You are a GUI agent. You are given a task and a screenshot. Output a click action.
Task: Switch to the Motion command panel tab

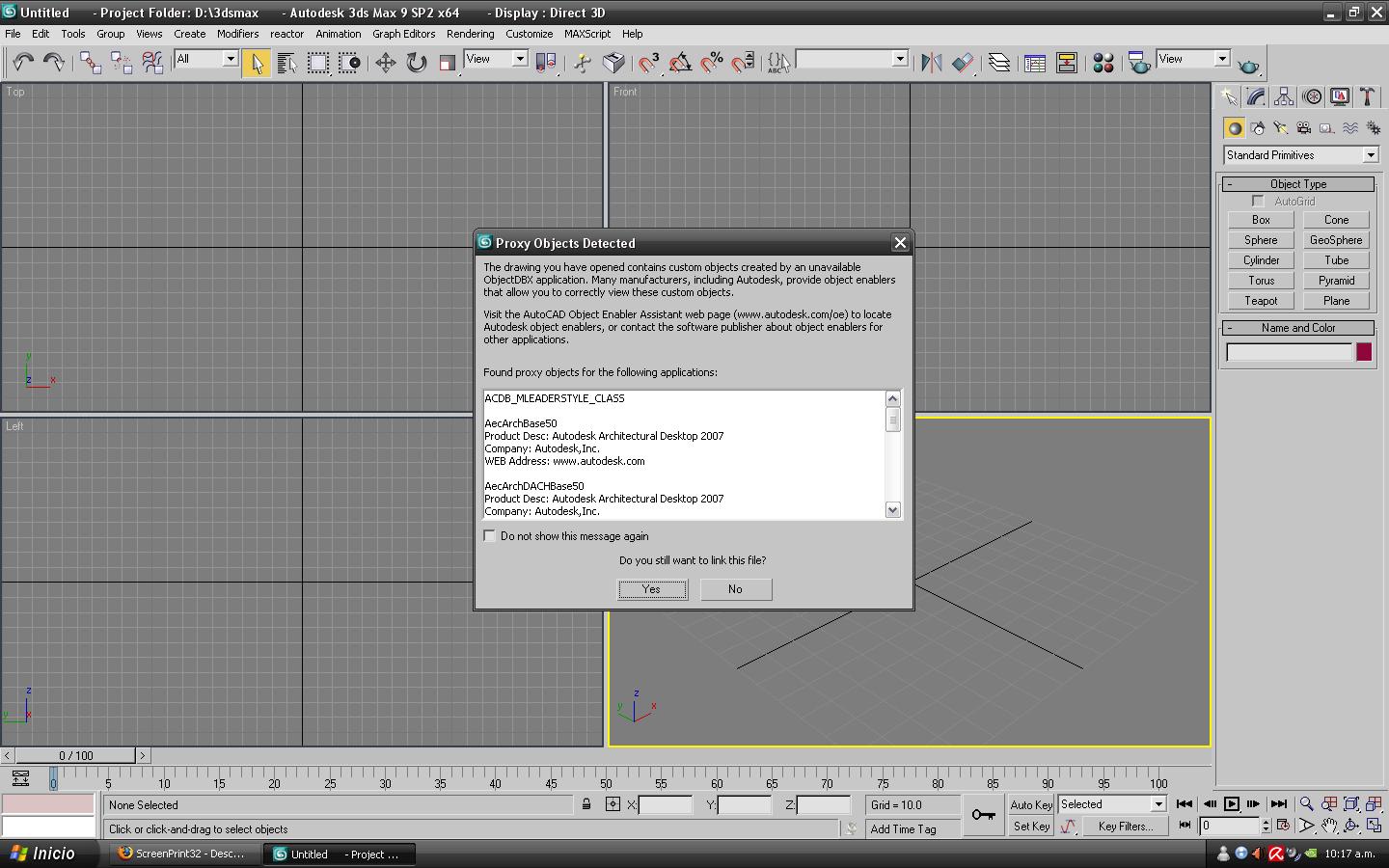(1312, 96)
